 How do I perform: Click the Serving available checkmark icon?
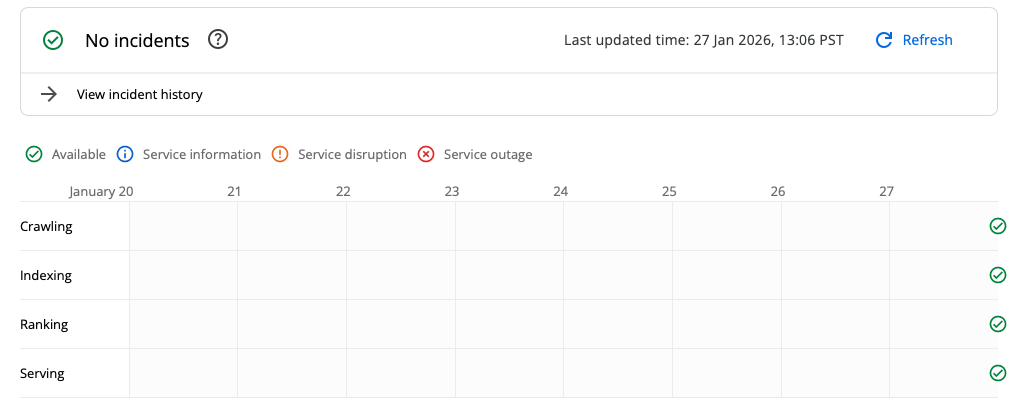(x=997, y=373)
